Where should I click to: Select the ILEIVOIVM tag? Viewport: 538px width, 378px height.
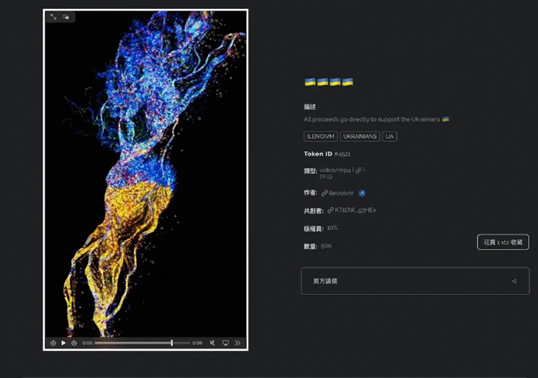pos(320,137)
